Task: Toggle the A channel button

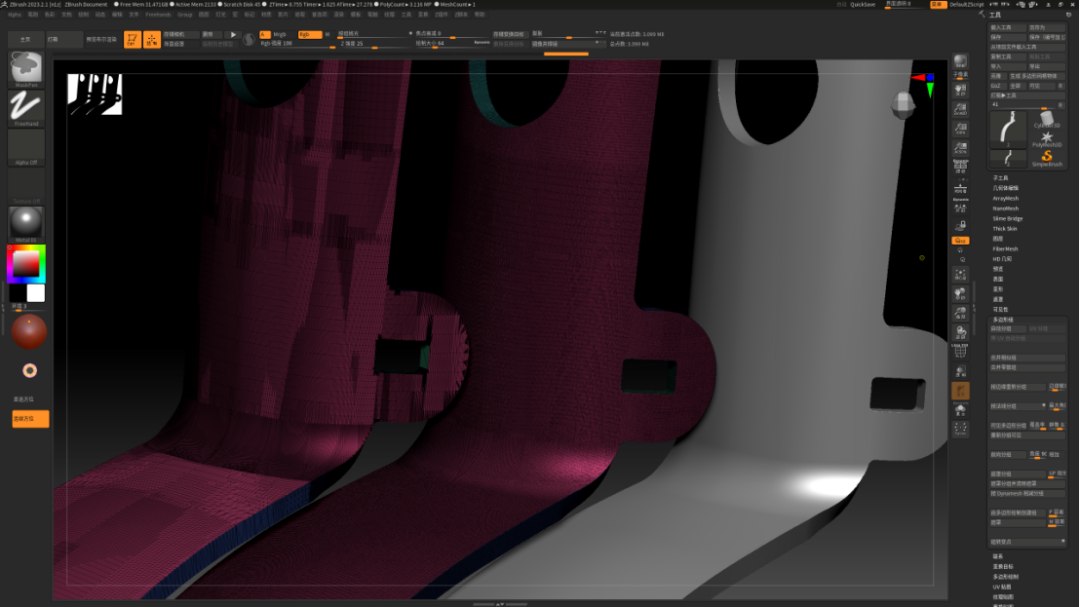Action: click(x=264, y=34)
